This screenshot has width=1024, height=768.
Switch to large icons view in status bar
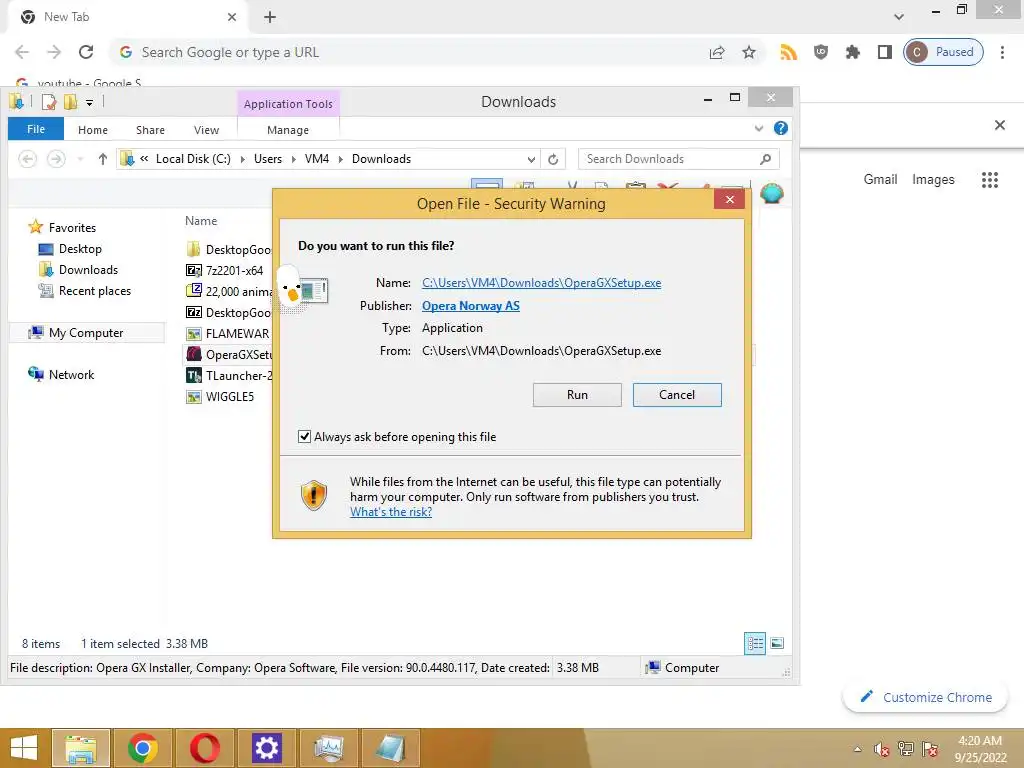(x=777, y=643)
